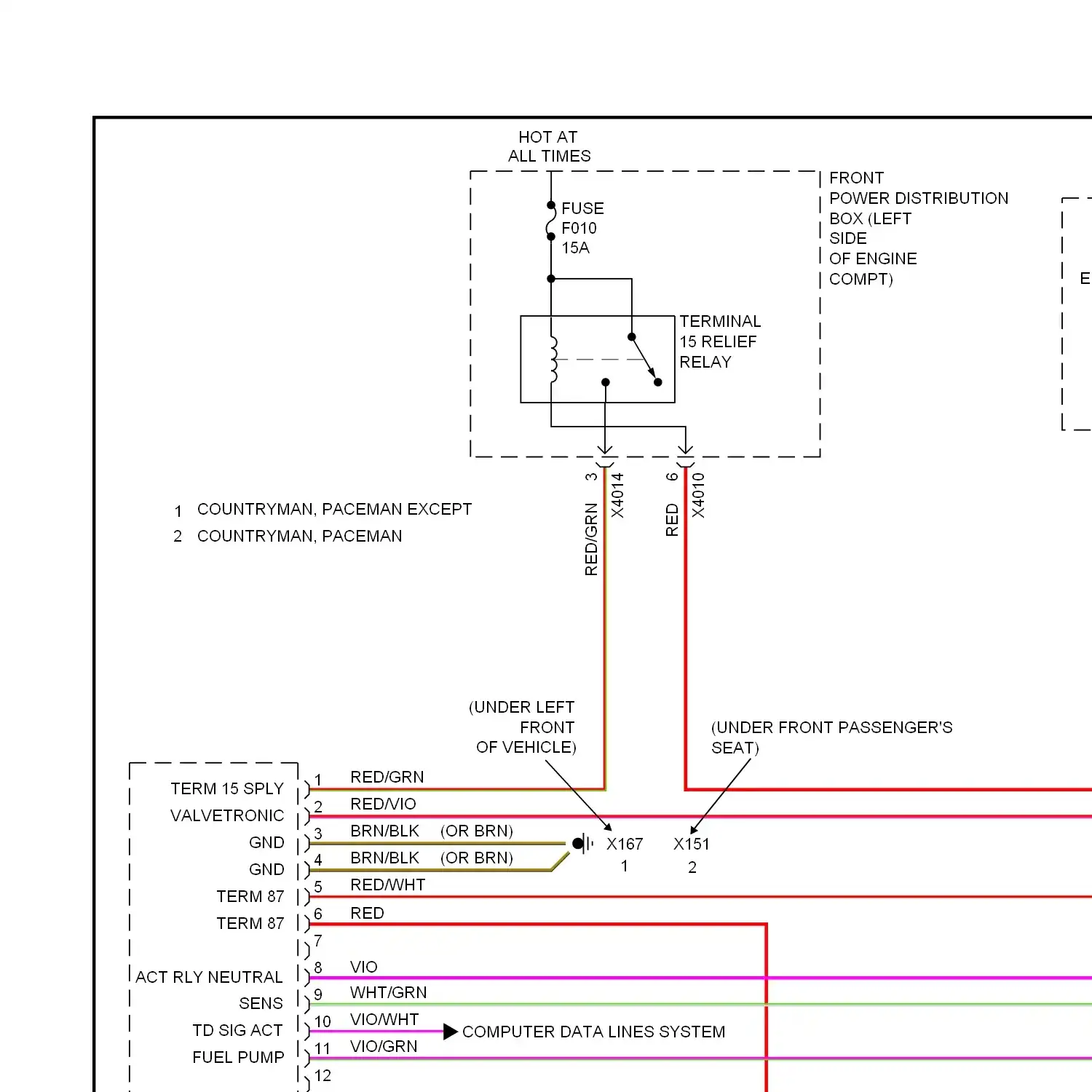Select the FUSE F010 15A label
1092x1092 pixels.
(x=582, y=228)
